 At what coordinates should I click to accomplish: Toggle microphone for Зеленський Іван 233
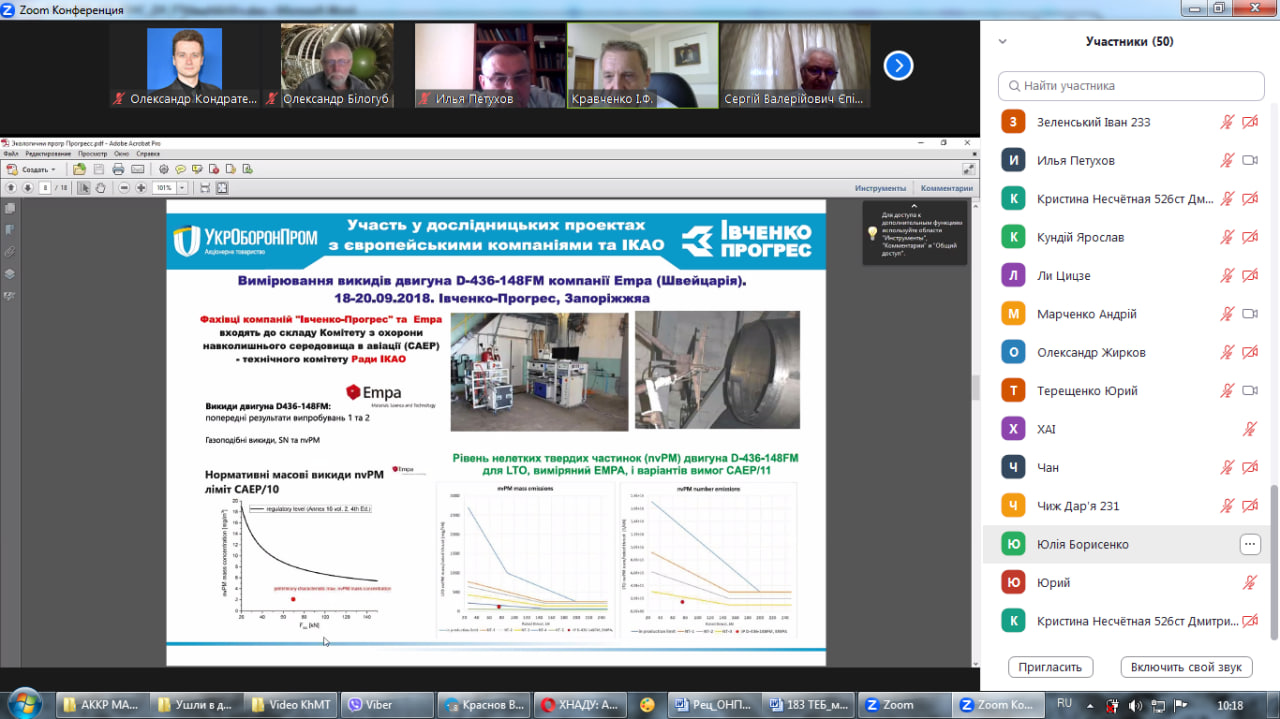point(1227,122)
